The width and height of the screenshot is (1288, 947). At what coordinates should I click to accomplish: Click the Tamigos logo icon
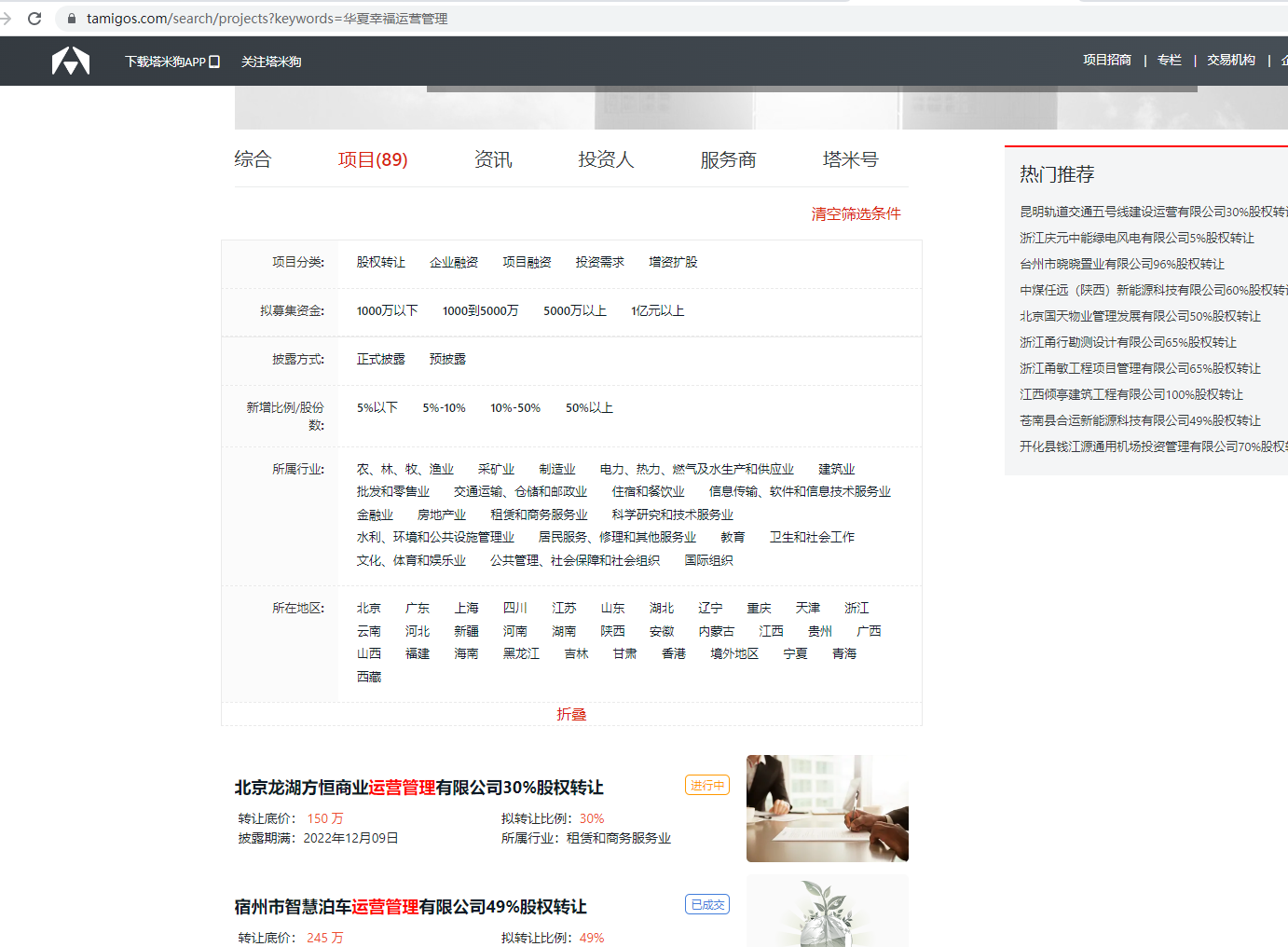(71, 61)
